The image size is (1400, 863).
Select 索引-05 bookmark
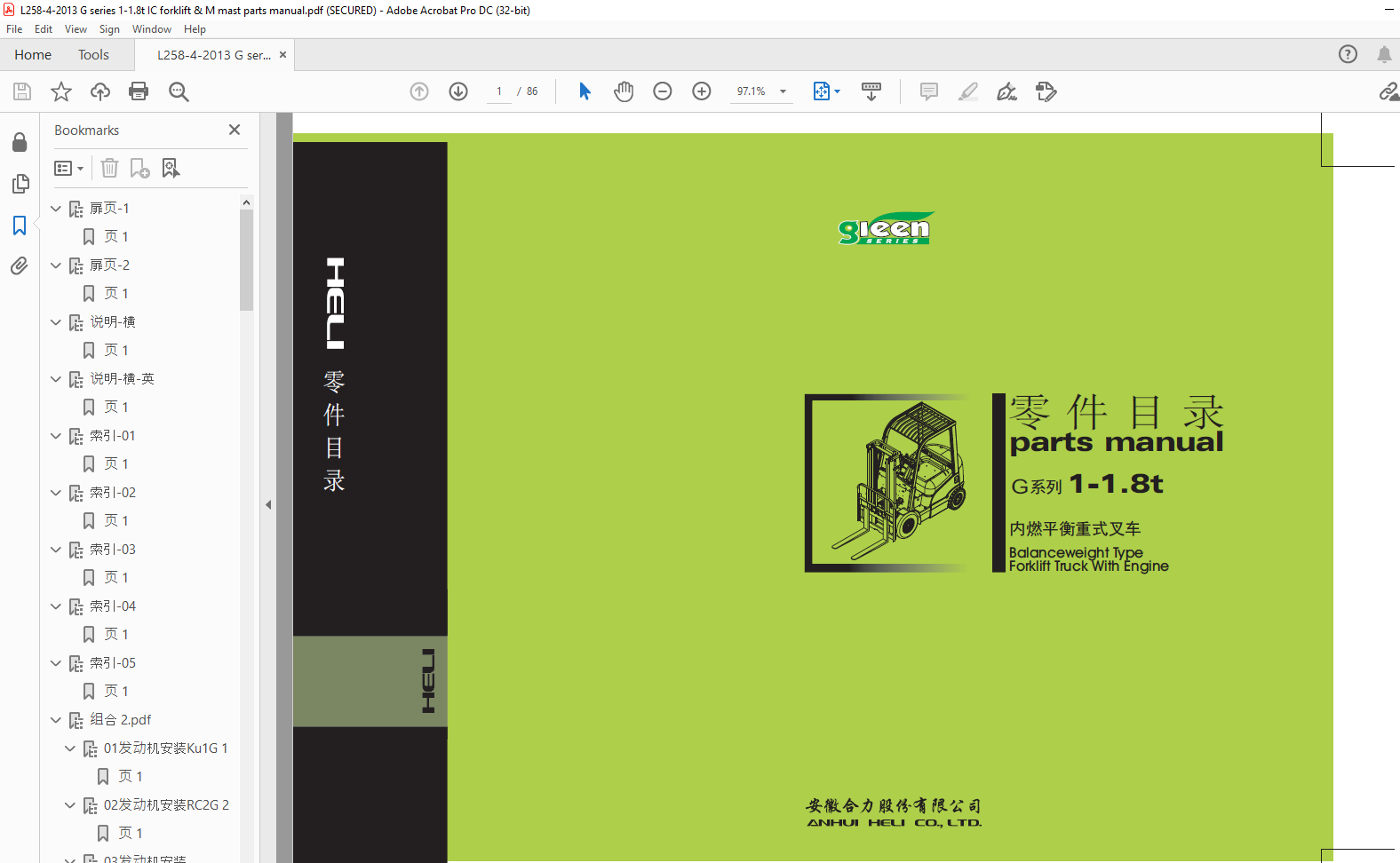point(113,663)
